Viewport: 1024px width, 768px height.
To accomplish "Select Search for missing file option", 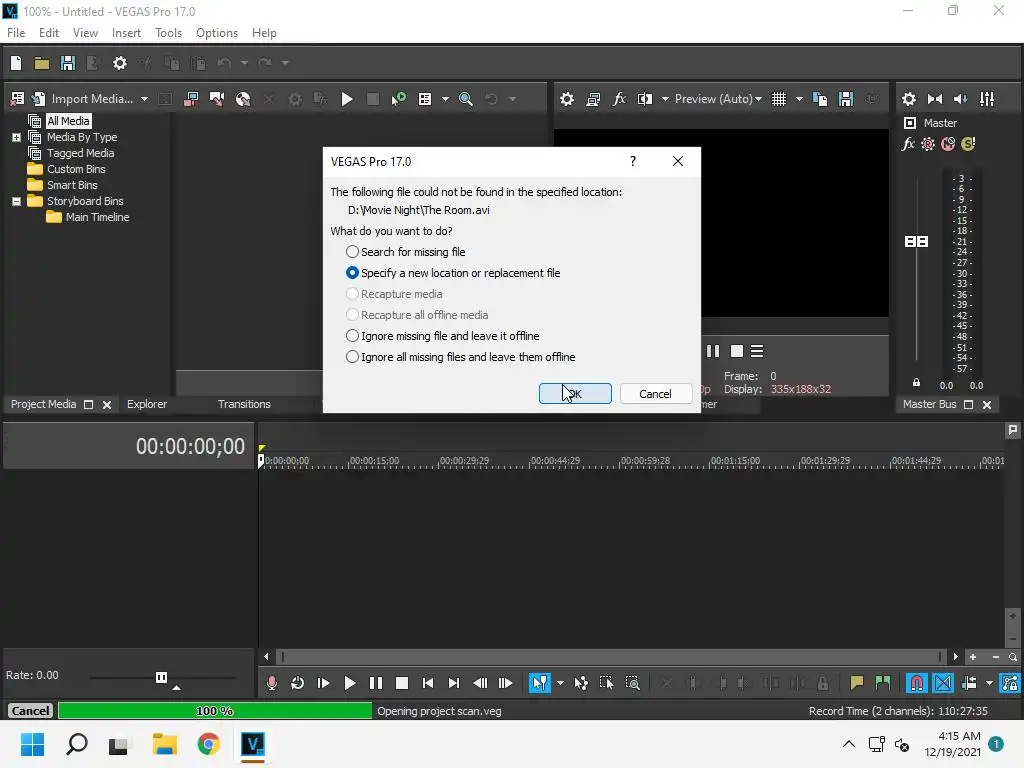I will click(x=406, y=251).
